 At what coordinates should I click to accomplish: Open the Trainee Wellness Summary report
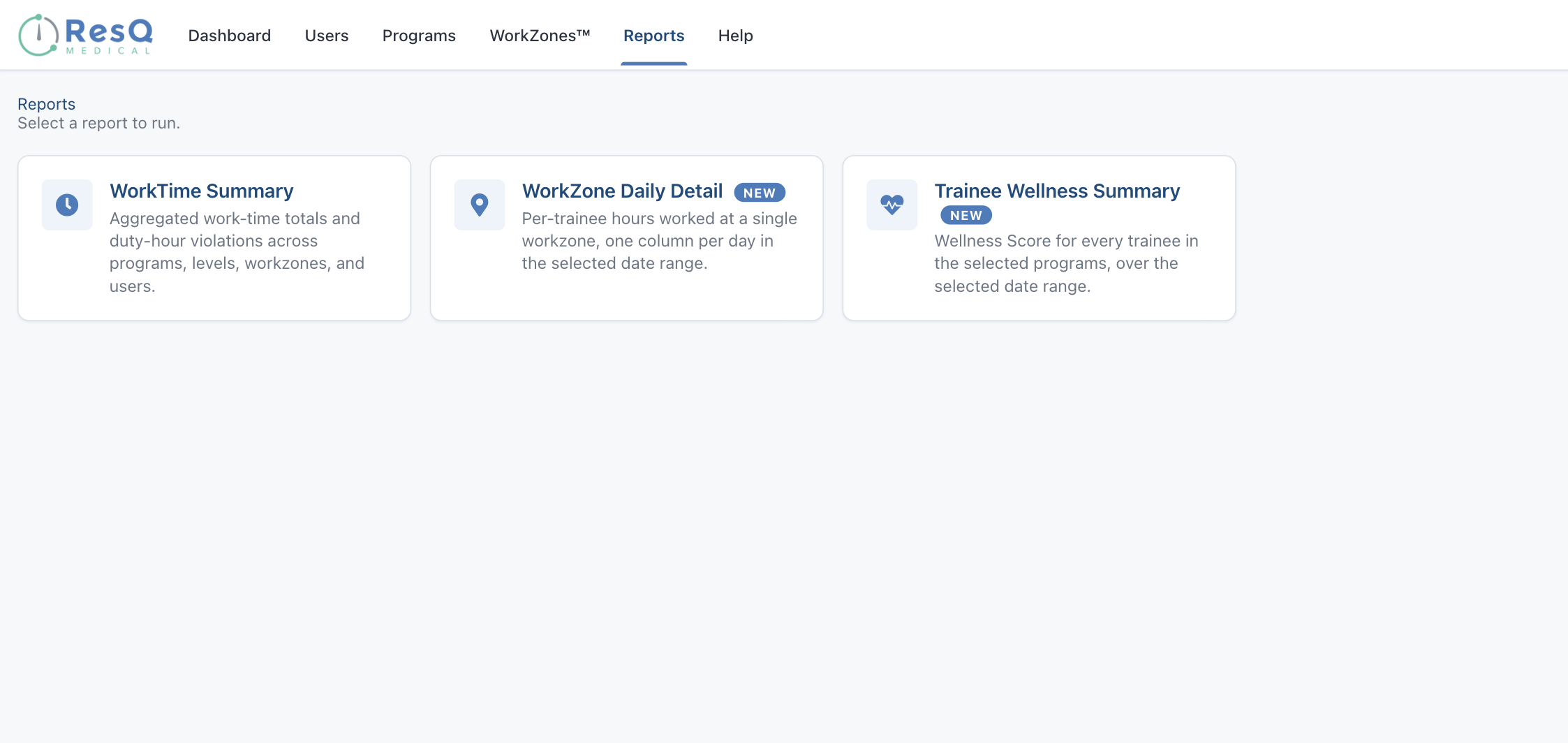[x=1057, y=191]
